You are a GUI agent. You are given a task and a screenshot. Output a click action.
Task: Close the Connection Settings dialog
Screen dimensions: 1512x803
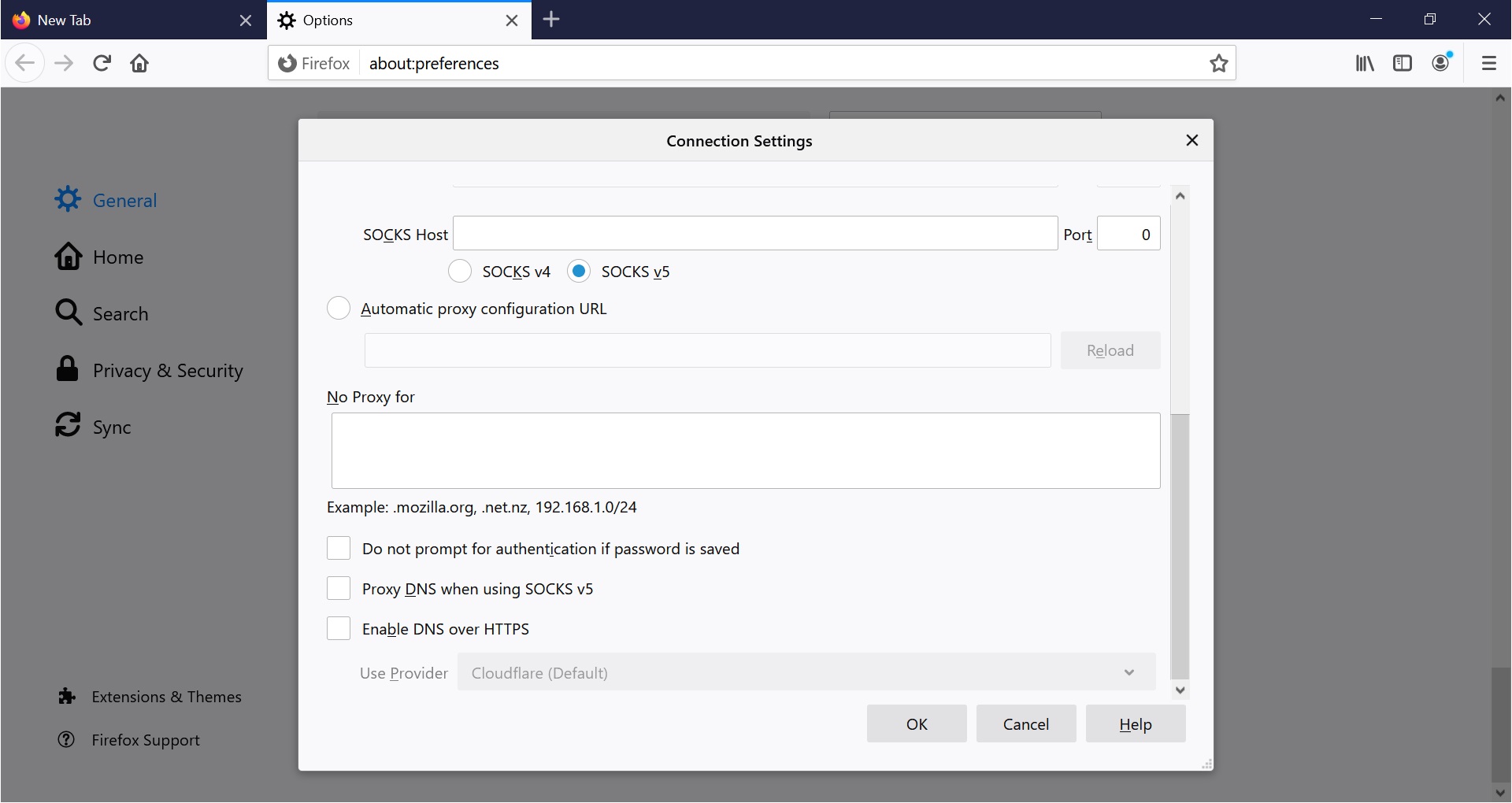1192,140
